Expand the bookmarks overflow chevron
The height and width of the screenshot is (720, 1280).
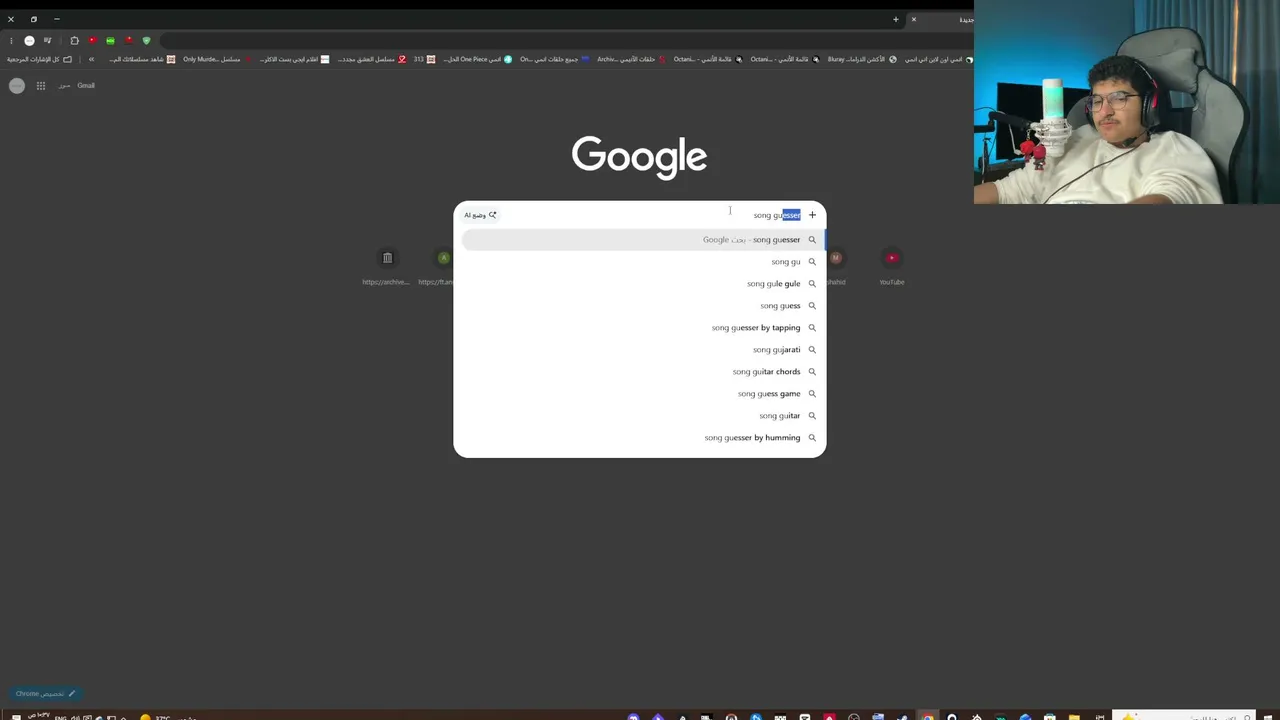[91, 59]
